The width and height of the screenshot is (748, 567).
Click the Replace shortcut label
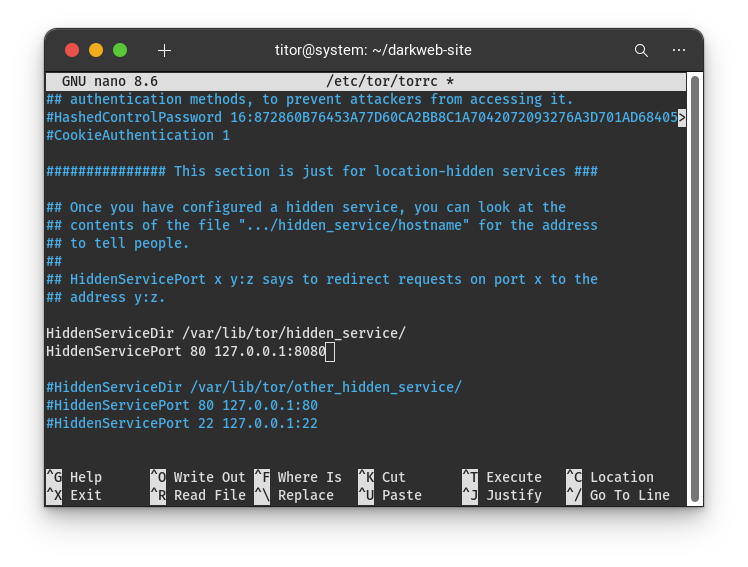tap(305, 495)
